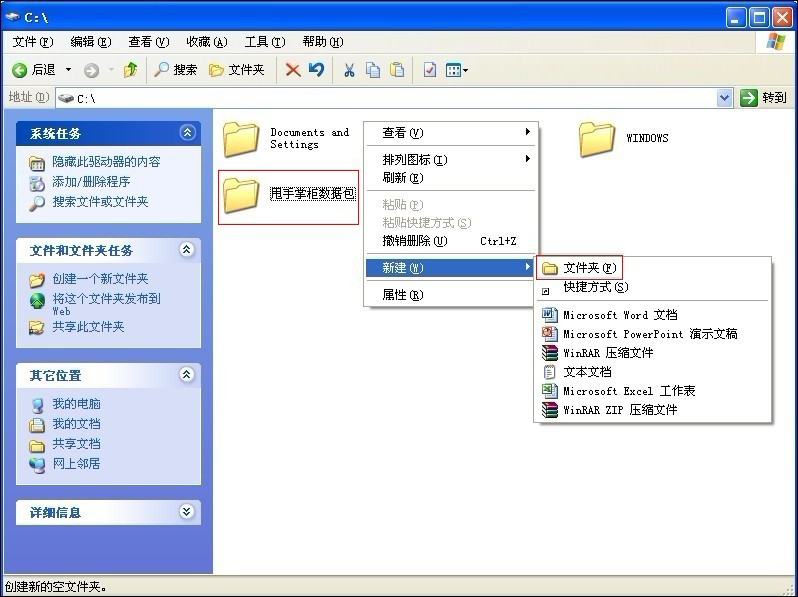Collapse the 文件和文件夹任务 panel
This screenshot has width=798, height=597.
pyautogui.click(x=187, y=249)
